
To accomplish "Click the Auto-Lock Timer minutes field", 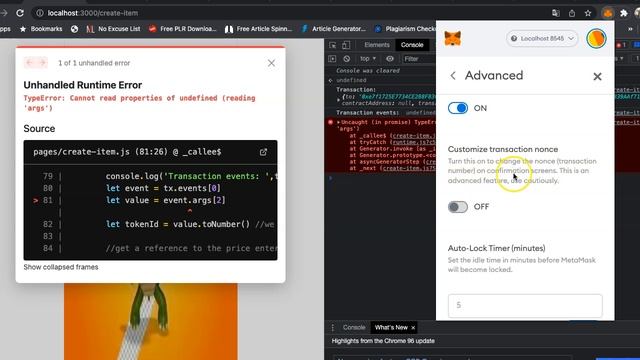I will tap(525, 305).
